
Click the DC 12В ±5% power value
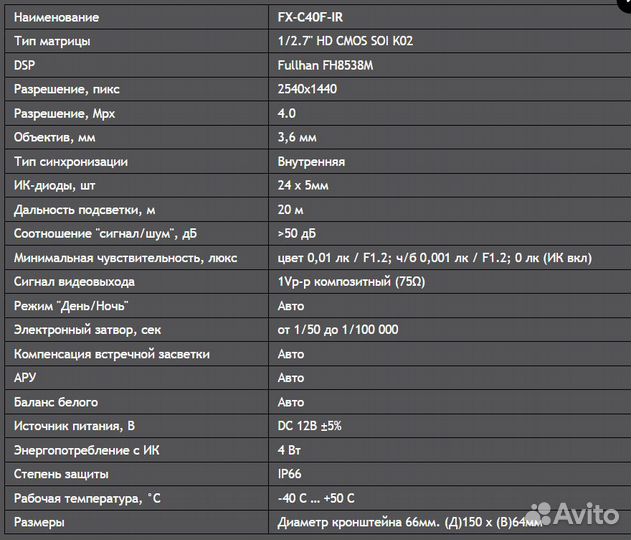pyautogui.click(x=310, y=426)
